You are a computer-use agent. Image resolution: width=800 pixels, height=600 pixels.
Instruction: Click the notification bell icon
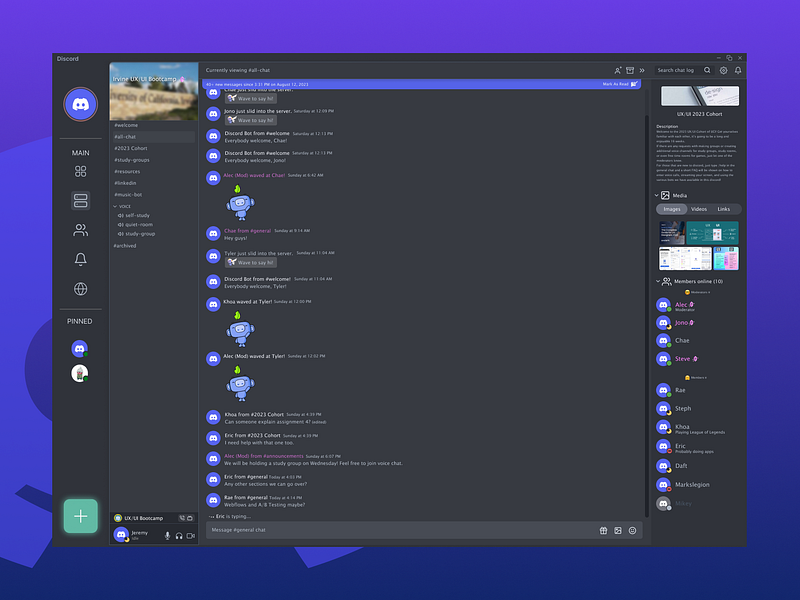[x=738, y=70]
